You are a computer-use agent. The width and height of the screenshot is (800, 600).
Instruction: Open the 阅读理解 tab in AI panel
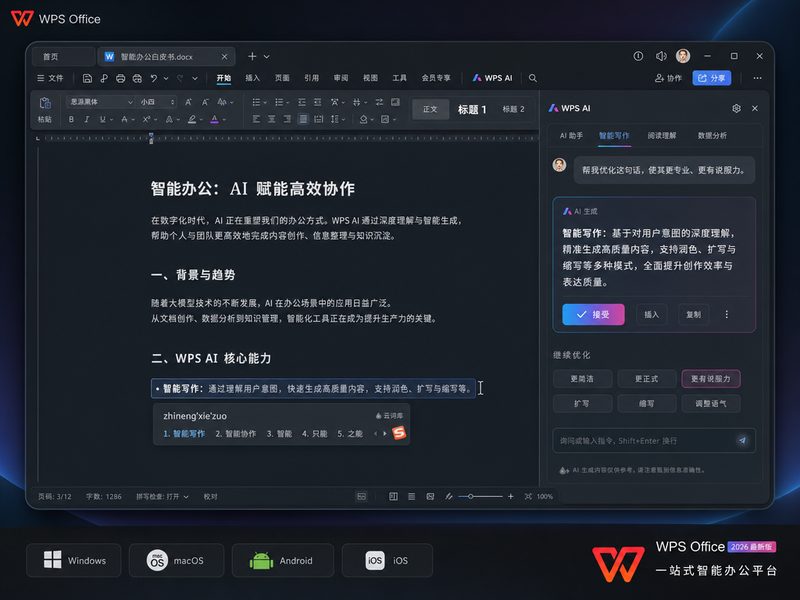[662, 135]
